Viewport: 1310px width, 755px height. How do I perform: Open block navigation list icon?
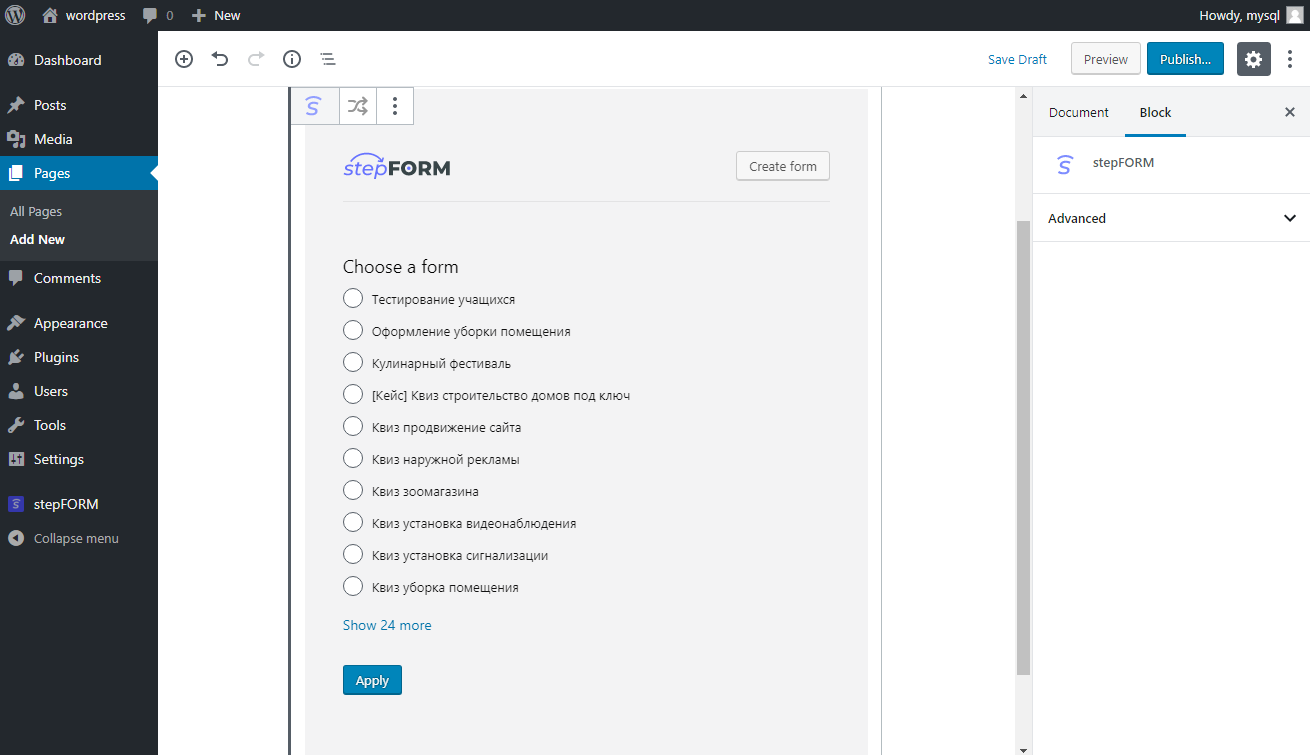click(327, 59)
